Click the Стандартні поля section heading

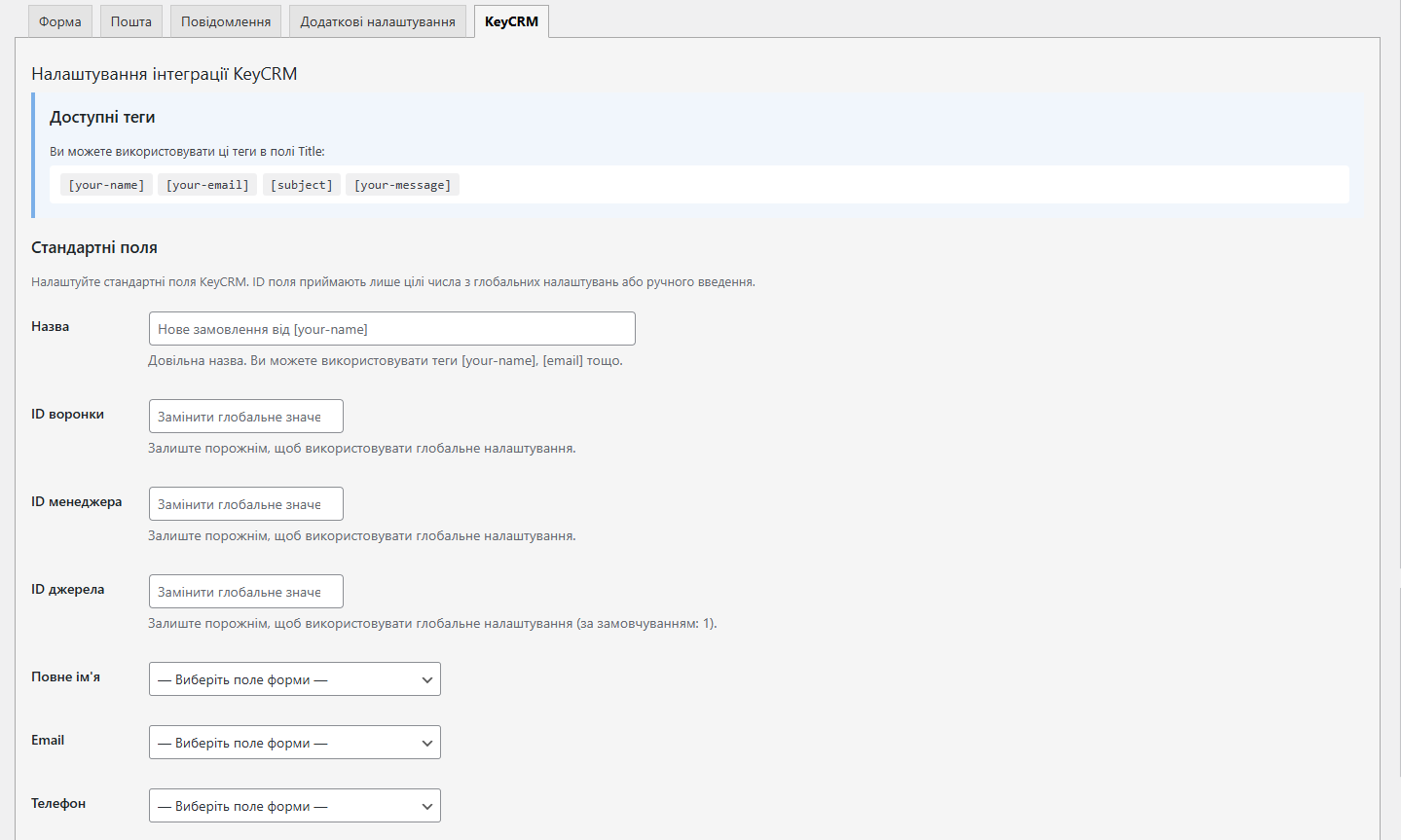[x=94, y=247]
